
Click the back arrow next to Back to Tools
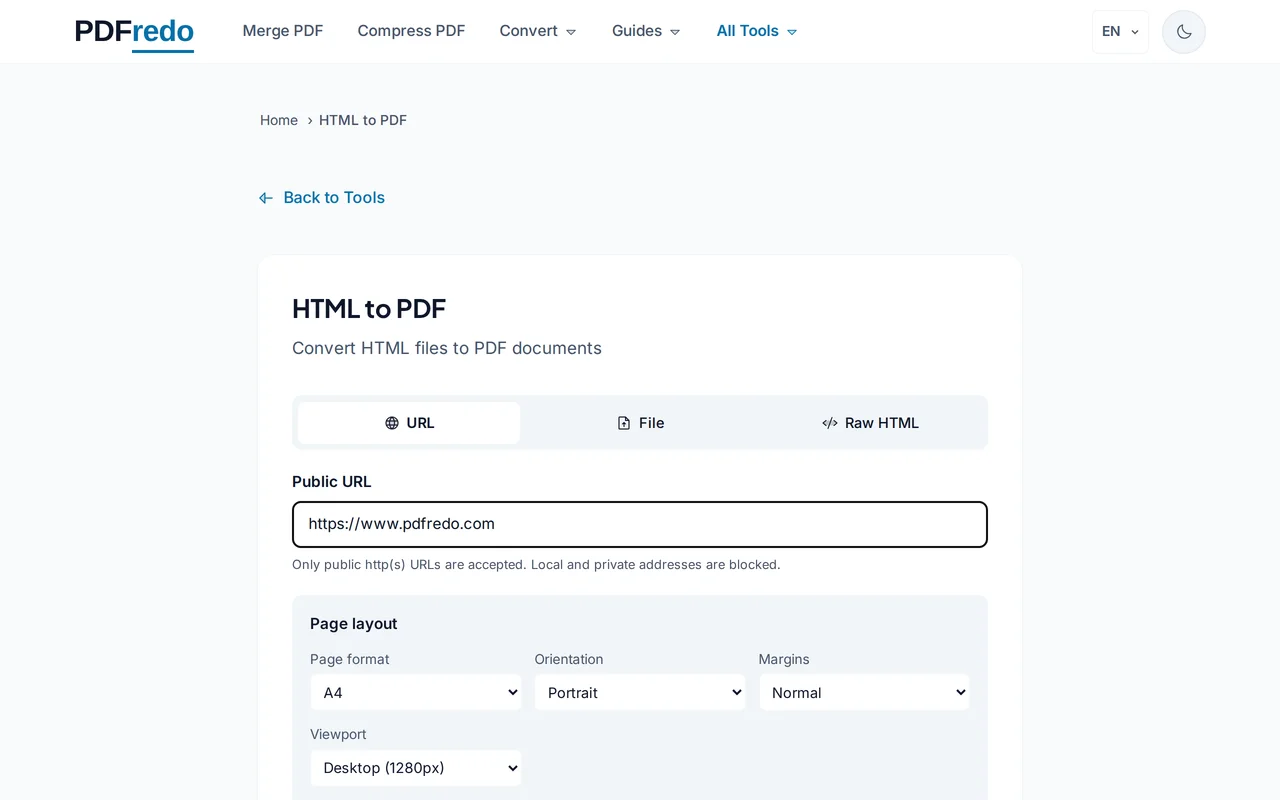(265, 197)
